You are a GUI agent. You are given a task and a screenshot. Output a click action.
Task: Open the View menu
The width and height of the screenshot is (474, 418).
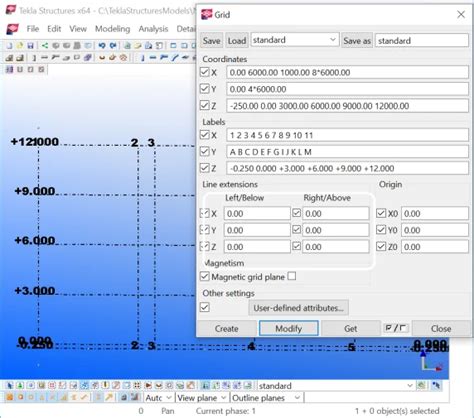point(78,29)
